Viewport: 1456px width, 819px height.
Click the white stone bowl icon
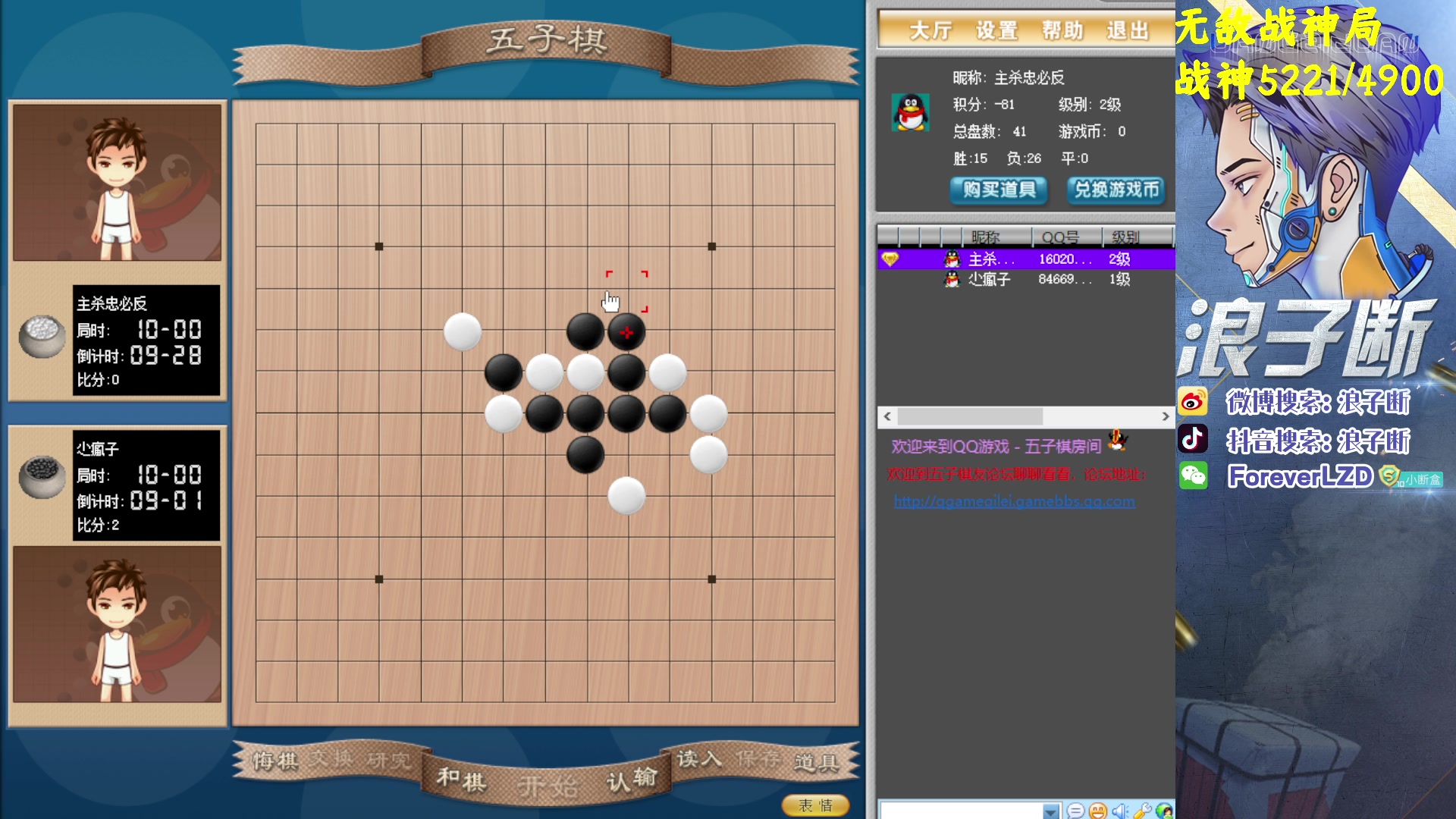[x=42, y=336]
